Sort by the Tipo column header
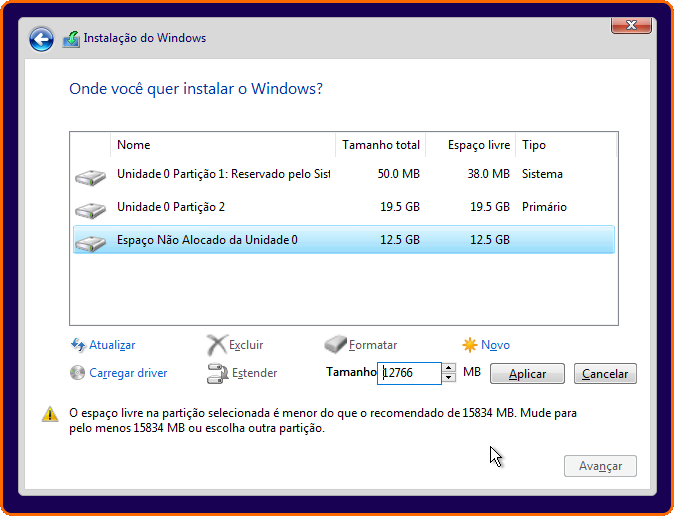 click(x=566, y=145)
